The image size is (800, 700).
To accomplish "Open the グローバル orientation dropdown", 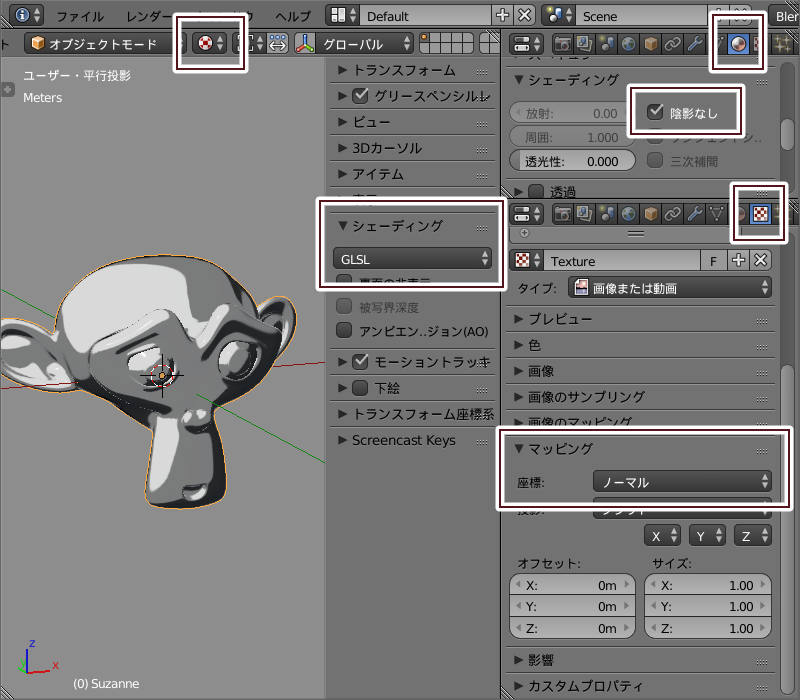I will (x=364, y=44).
